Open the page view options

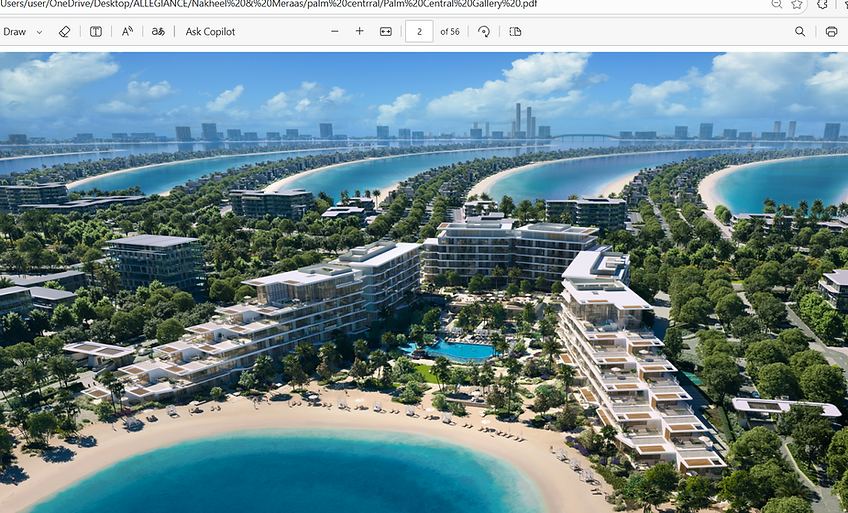515,31
